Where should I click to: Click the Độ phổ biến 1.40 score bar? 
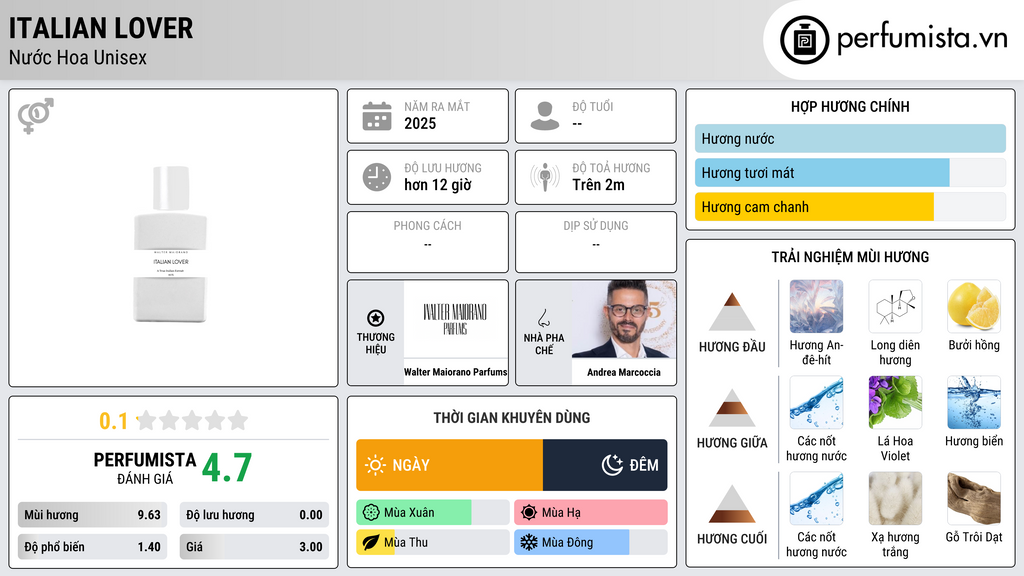tap(93, 547)
